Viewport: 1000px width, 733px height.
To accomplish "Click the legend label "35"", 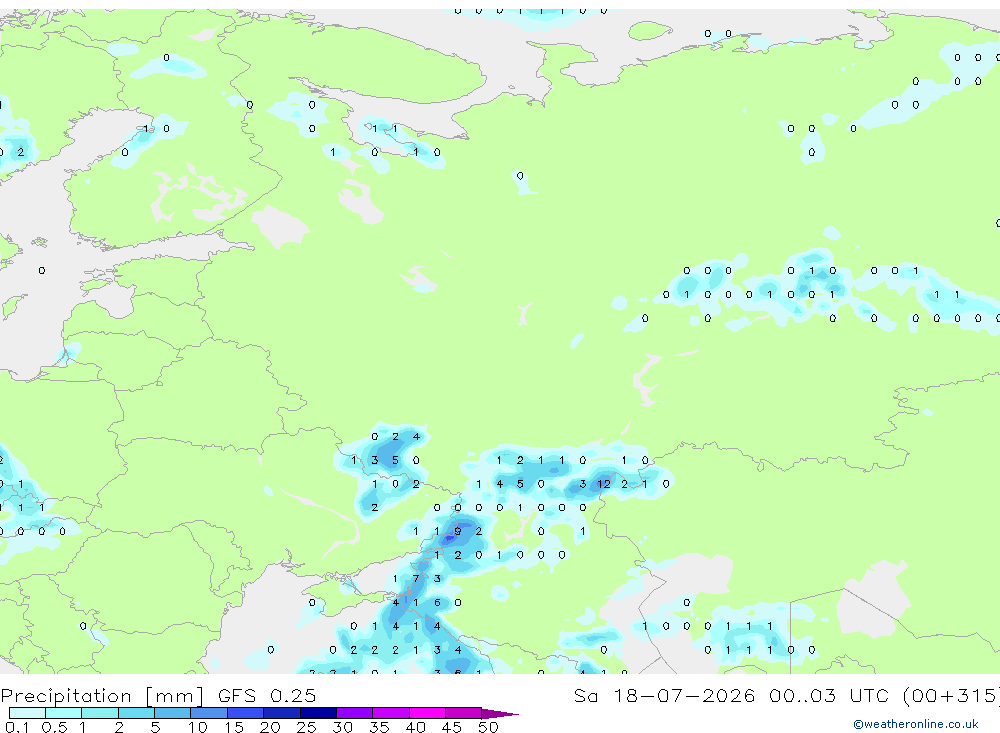I will [379, 727].
